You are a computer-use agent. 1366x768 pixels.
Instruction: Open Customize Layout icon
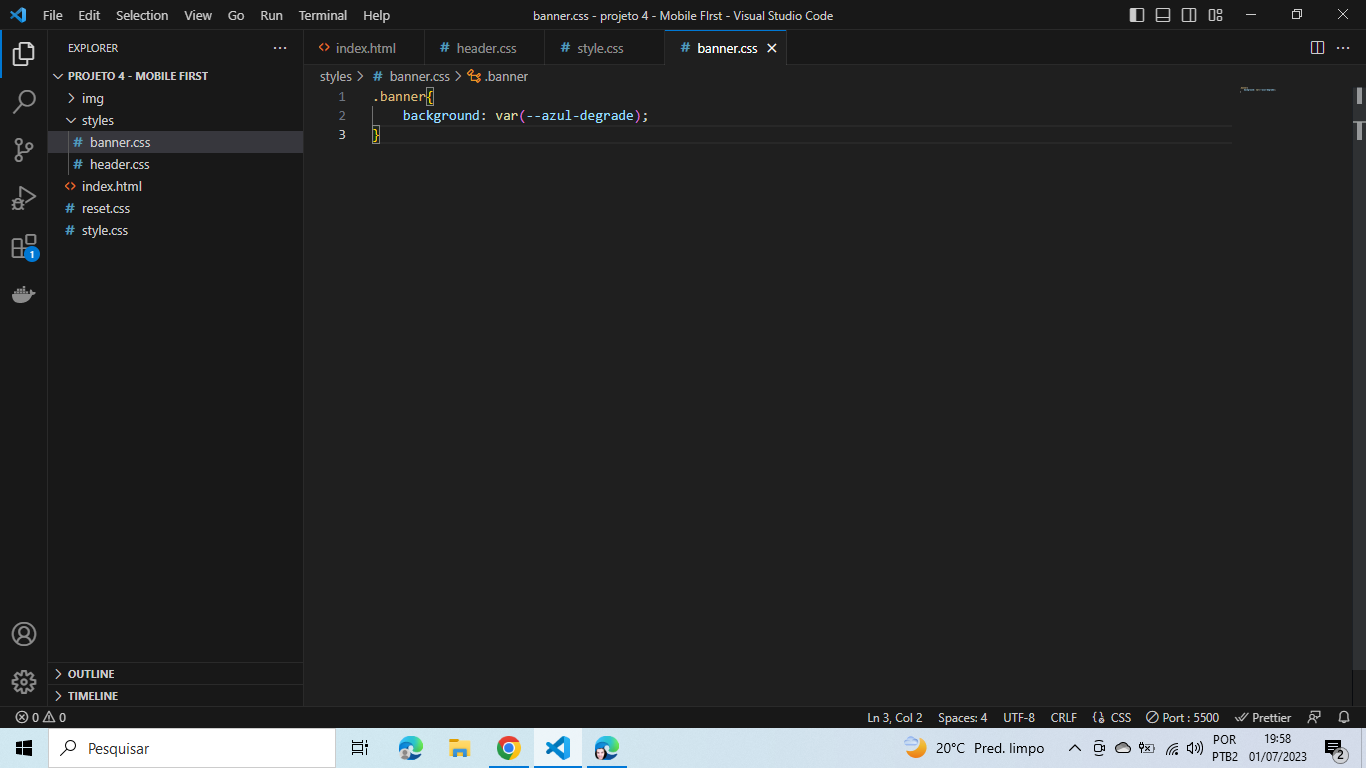(1215, 15)
